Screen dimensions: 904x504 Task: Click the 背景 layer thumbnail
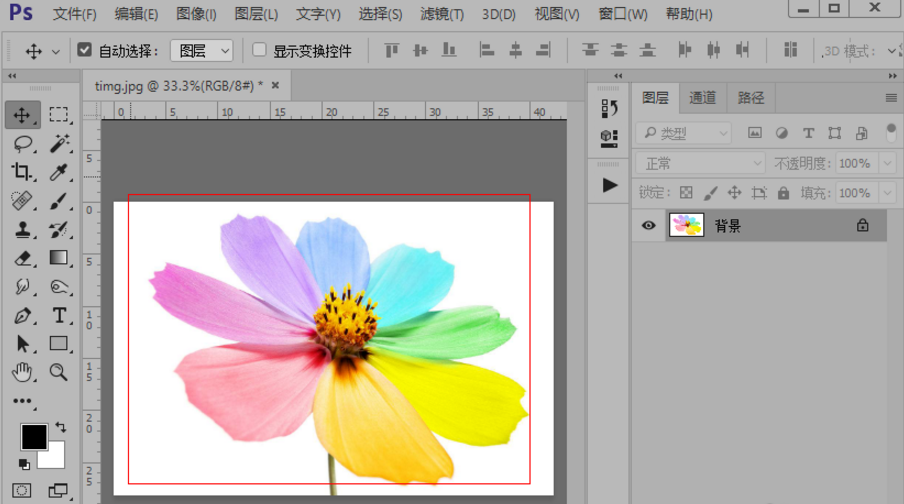[687, 226]
